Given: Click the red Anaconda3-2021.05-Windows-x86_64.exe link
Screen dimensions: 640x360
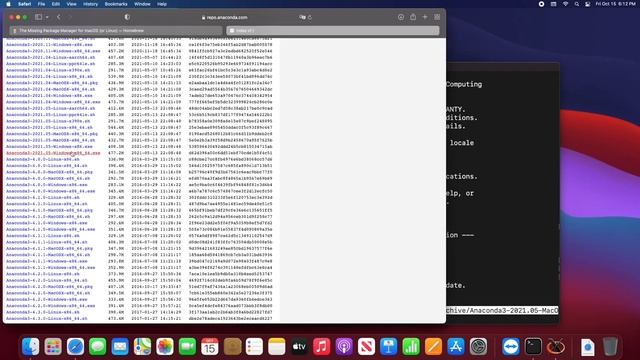Looking at the screenshot, I should (x=53, y=153).
